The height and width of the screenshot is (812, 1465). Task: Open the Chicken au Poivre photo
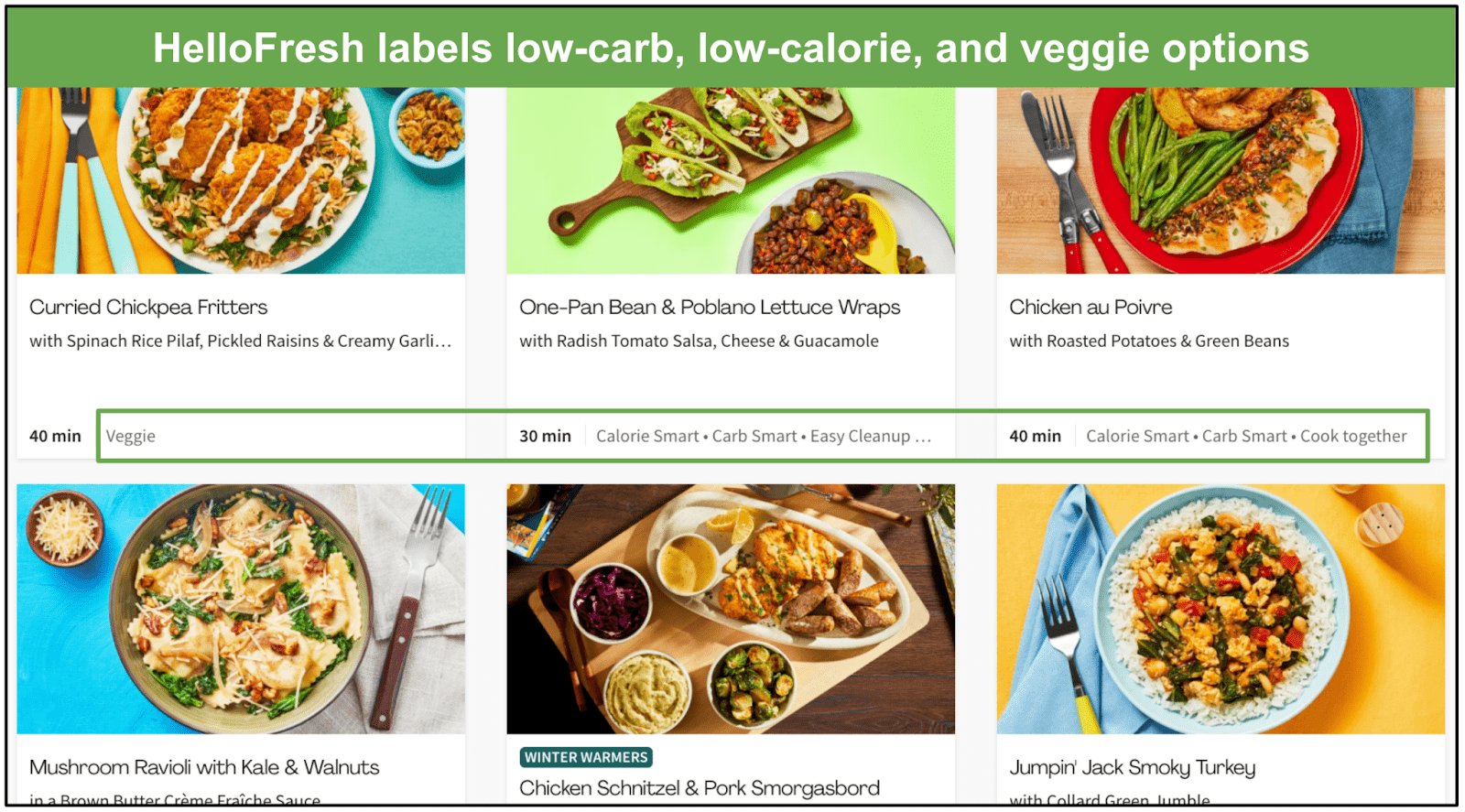tap(1221, 180)
